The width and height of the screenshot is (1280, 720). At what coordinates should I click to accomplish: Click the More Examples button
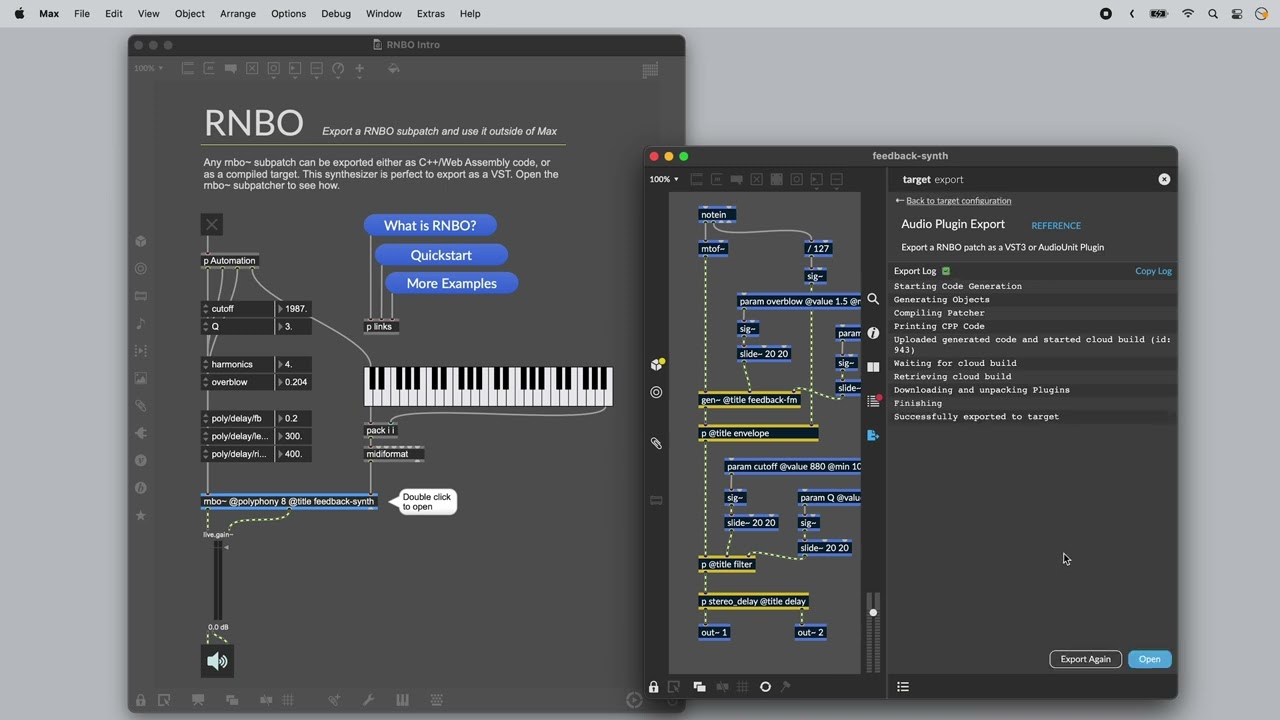pyautogui.click(x=451, y=283)
